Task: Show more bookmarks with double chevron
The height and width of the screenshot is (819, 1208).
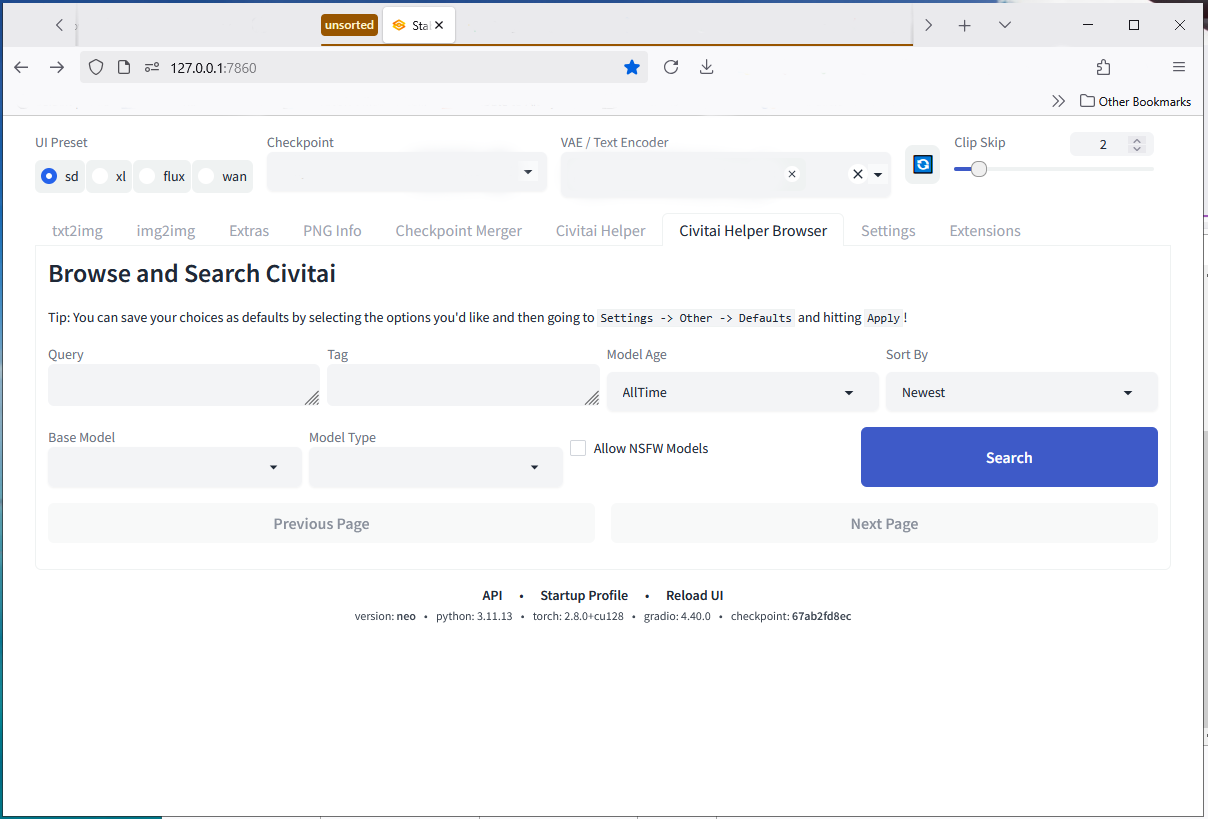Action: (x=1058, y=101)
